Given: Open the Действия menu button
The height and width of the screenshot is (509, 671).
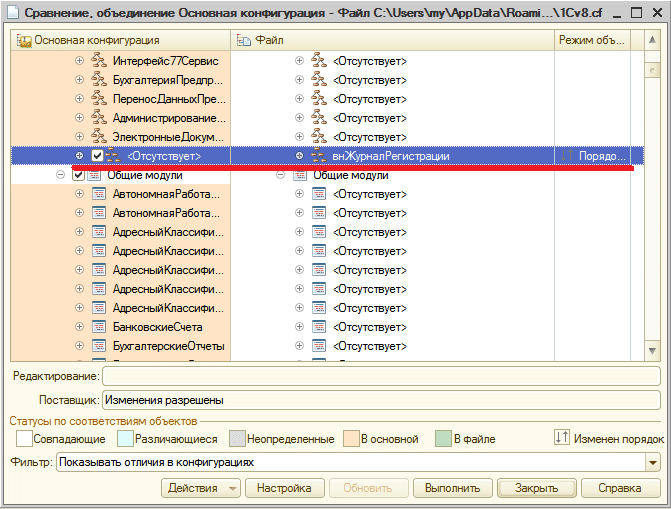Looking at the screenshot, I should click(x=200, y=488).
